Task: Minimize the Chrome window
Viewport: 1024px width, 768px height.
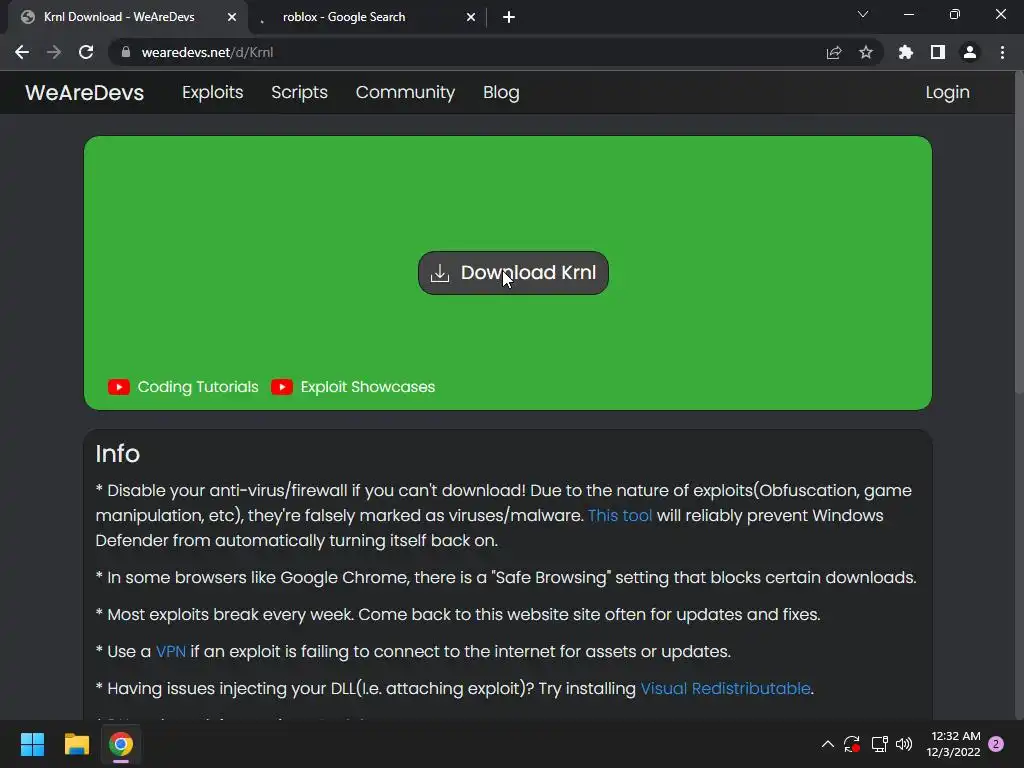Action: point(908,14)
